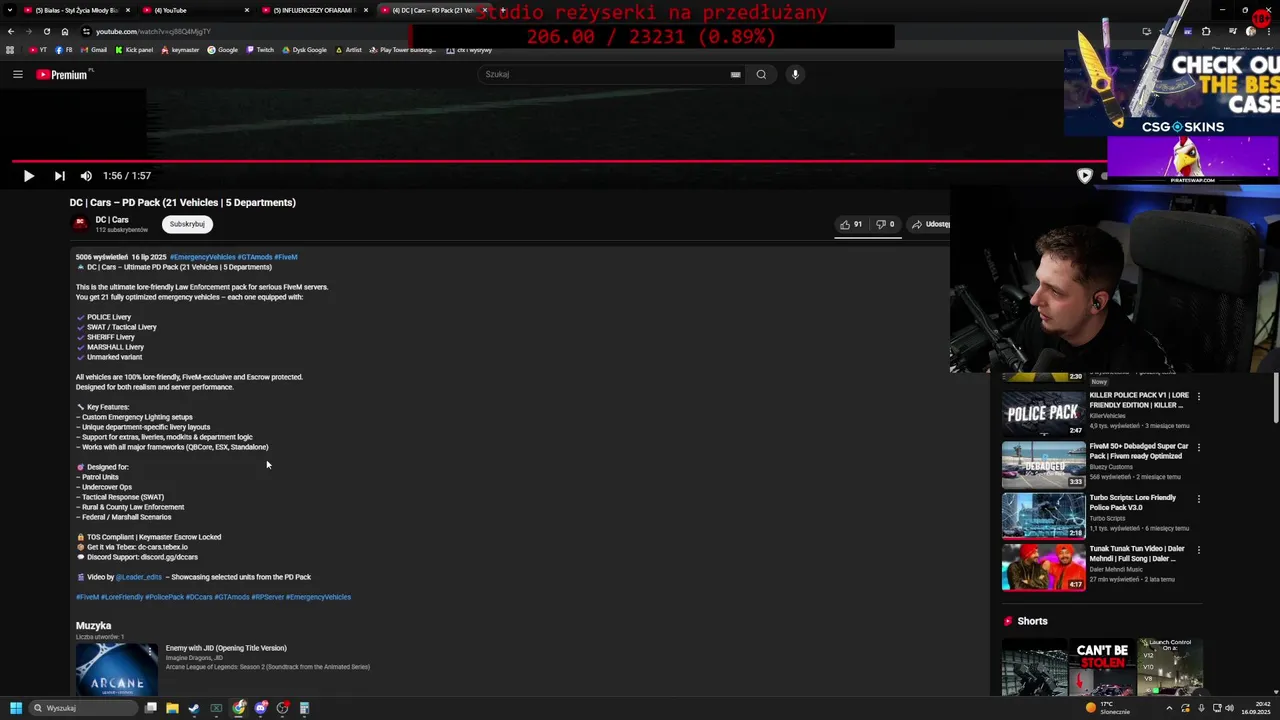
Task: Close the Białas - Styl Życia tab
Action: pyautogui.click(x=128, y=10)
